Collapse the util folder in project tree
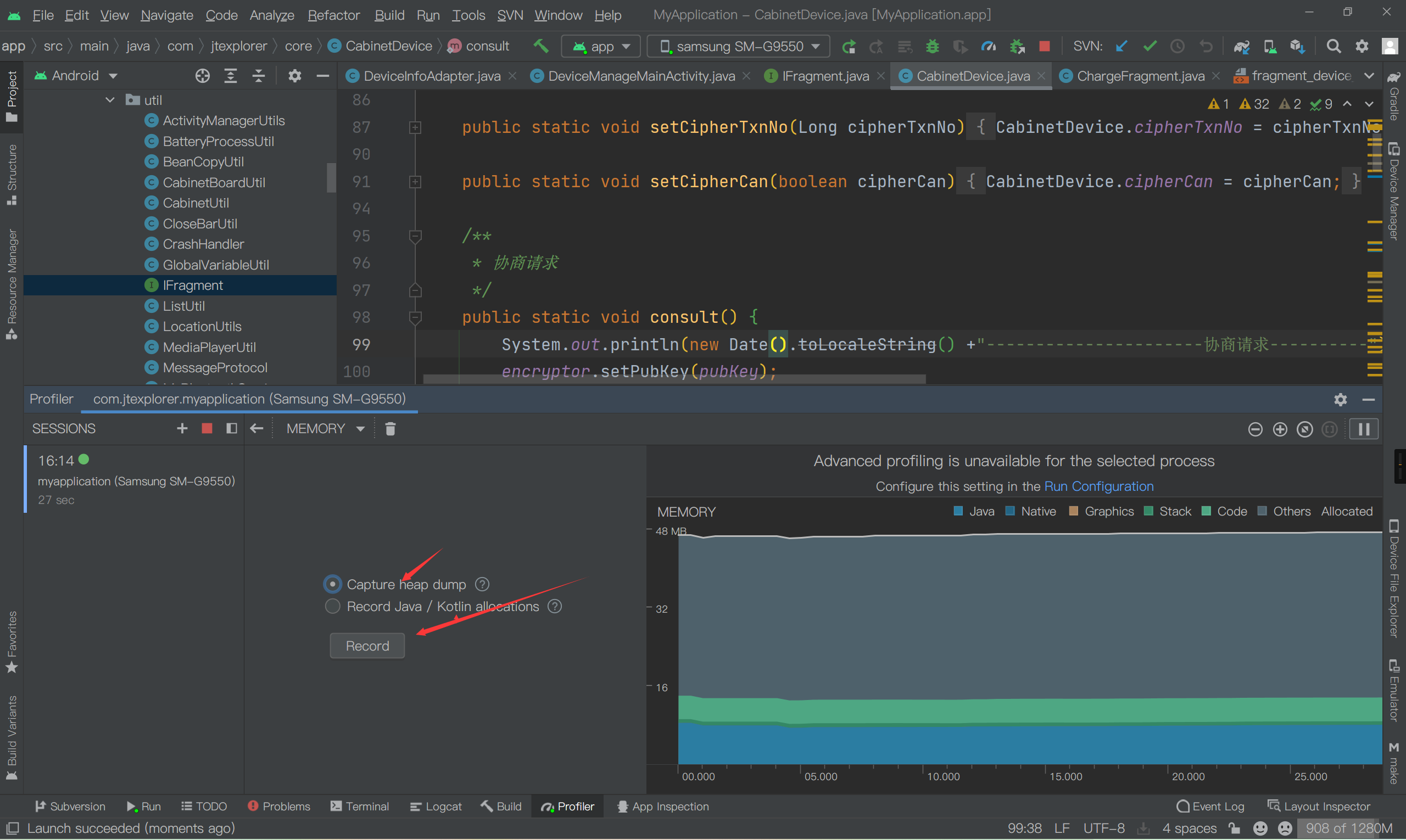The width and height of the screenshot is (1406, 840). pyautogui.click(x=110, y=100)
